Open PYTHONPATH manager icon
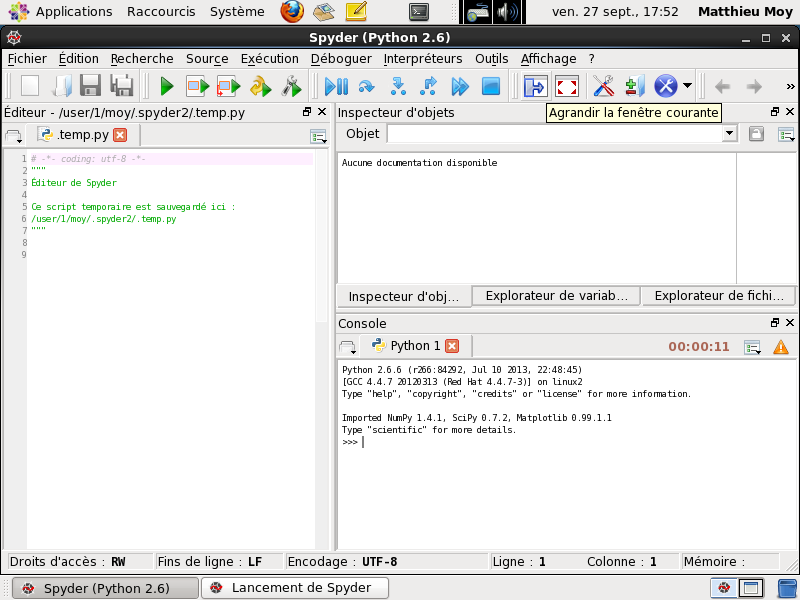This screenshot has height=600, width=800. tap(635, 86)
